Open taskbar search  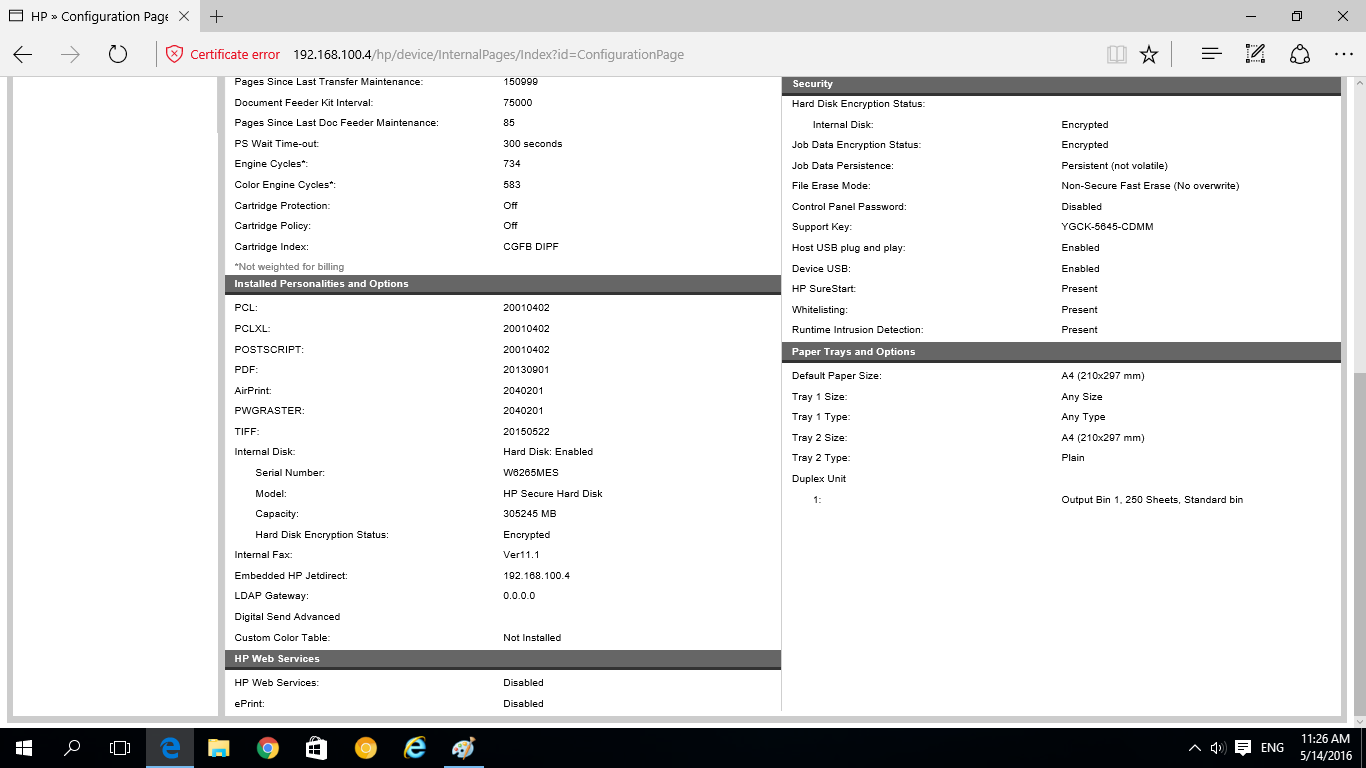pyautogui.click(x=72, y=748)
